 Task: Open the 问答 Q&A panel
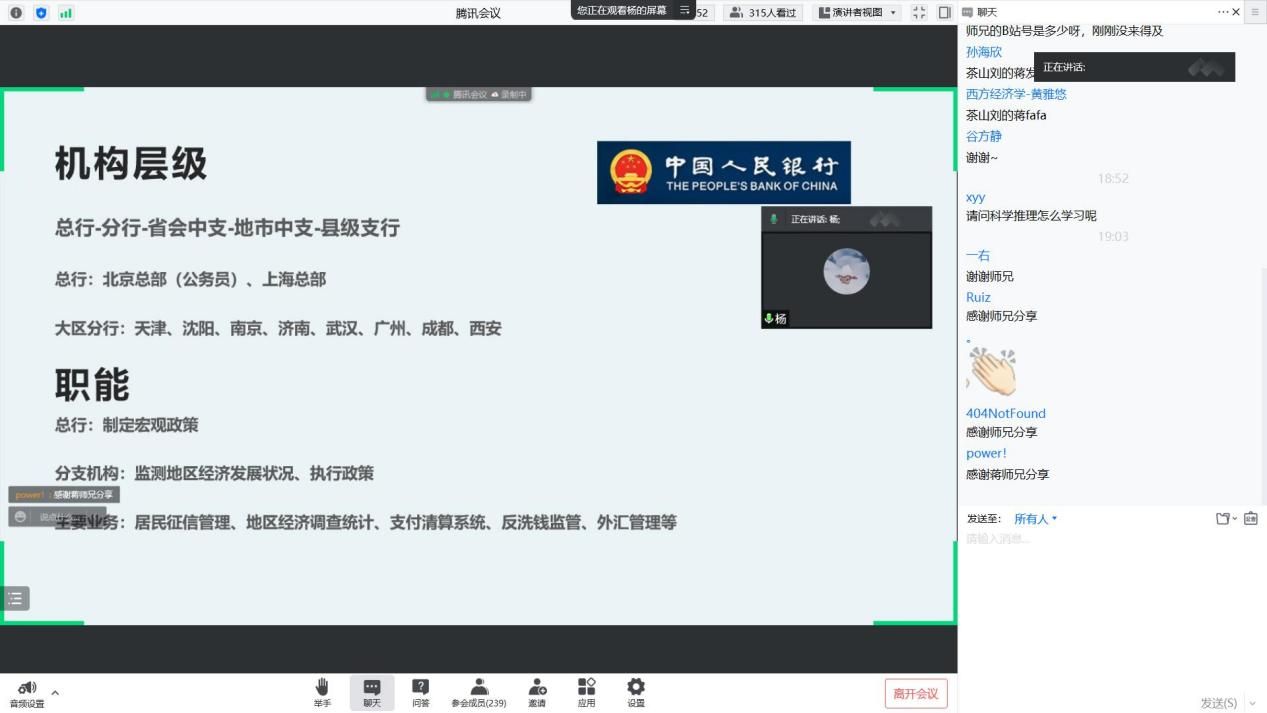click(421, 692)
